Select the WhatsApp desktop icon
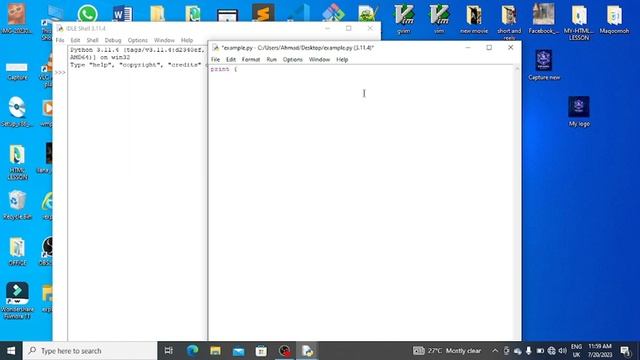Image resolution: width=640 pixels, height=360 pixels. click(87, 13)
